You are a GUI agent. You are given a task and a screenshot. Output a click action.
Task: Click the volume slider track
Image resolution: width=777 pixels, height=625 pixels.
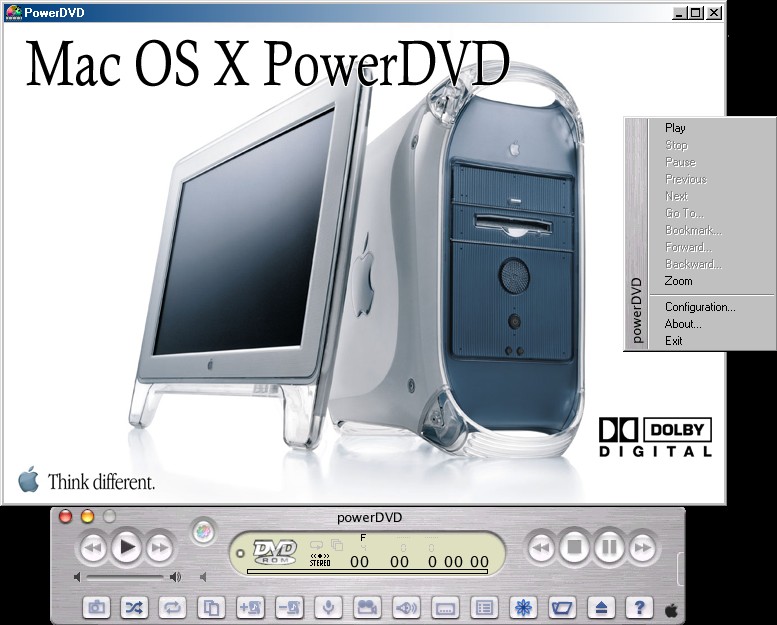pyautogui.click(x=125, y=577)
